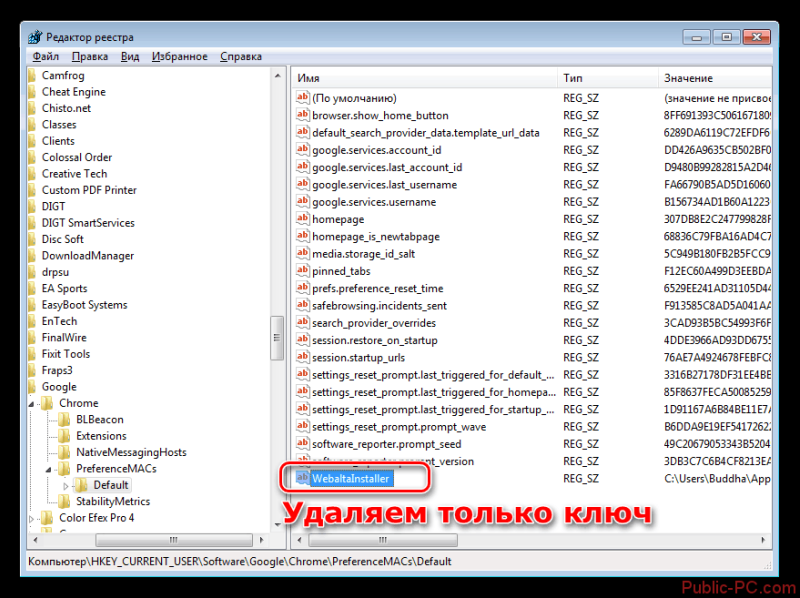Open the Справка menu
The image size is (800, 598).
click(x=241, y=56)
